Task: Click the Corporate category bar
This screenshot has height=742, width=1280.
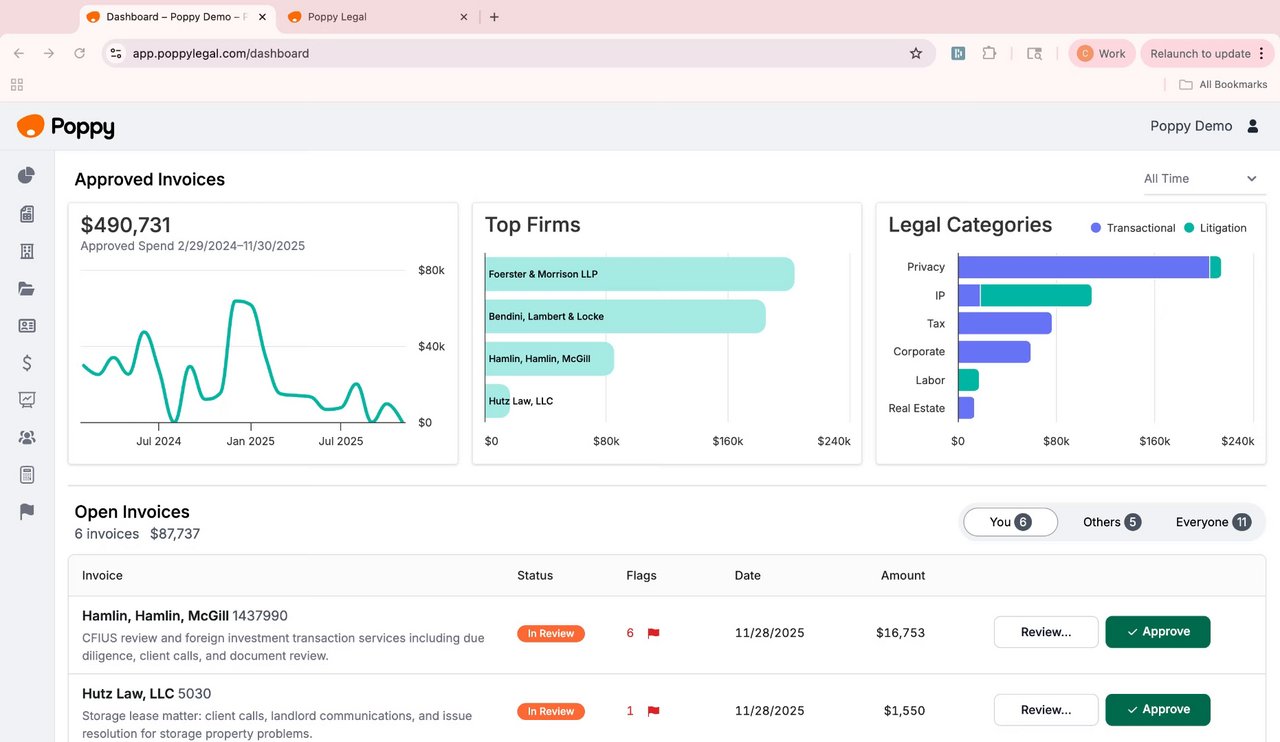Action: [994, 352]
